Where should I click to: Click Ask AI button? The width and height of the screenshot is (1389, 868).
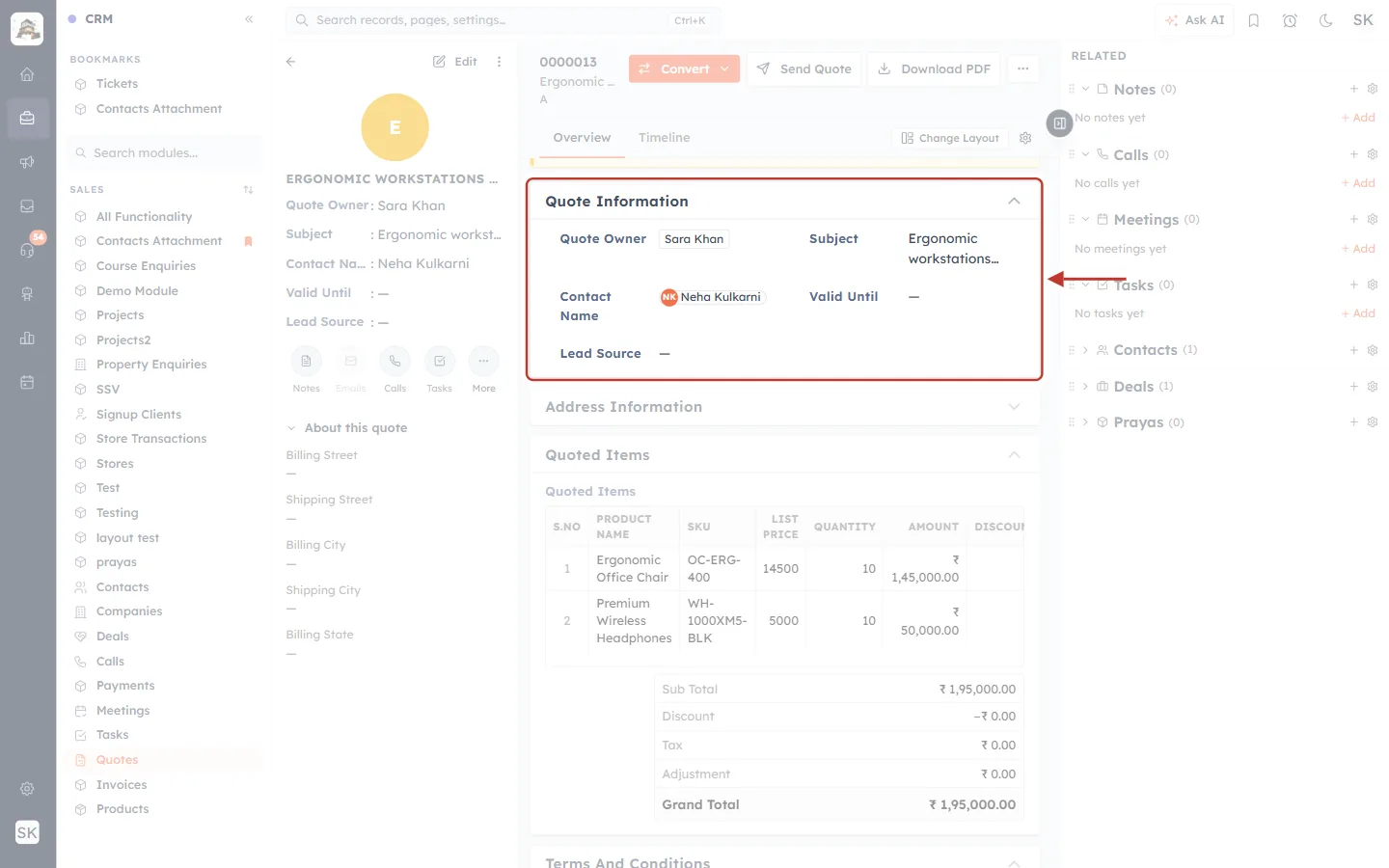(1194, 20)
